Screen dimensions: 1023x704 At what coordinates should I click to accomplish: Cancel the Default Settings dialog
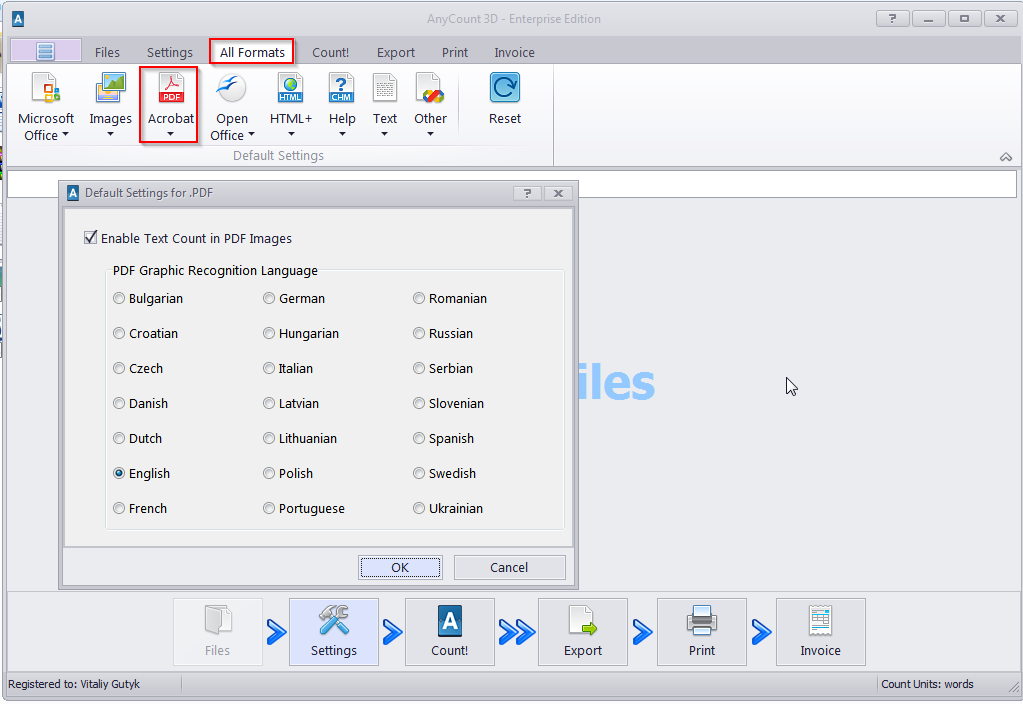pos(509,567)
